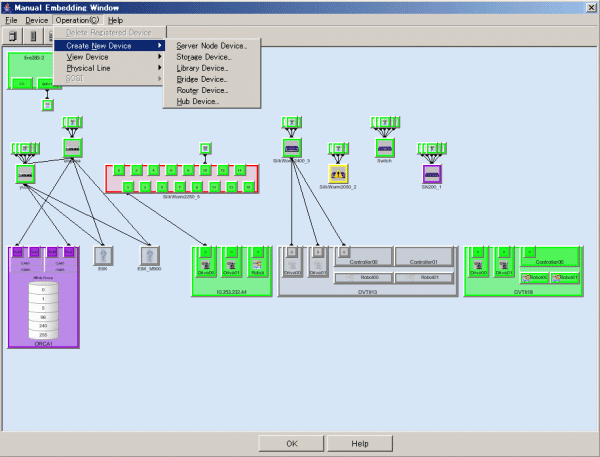Open the Device menu
The height and width of the screenshot is (457, 600).
[x=36, y=20]
